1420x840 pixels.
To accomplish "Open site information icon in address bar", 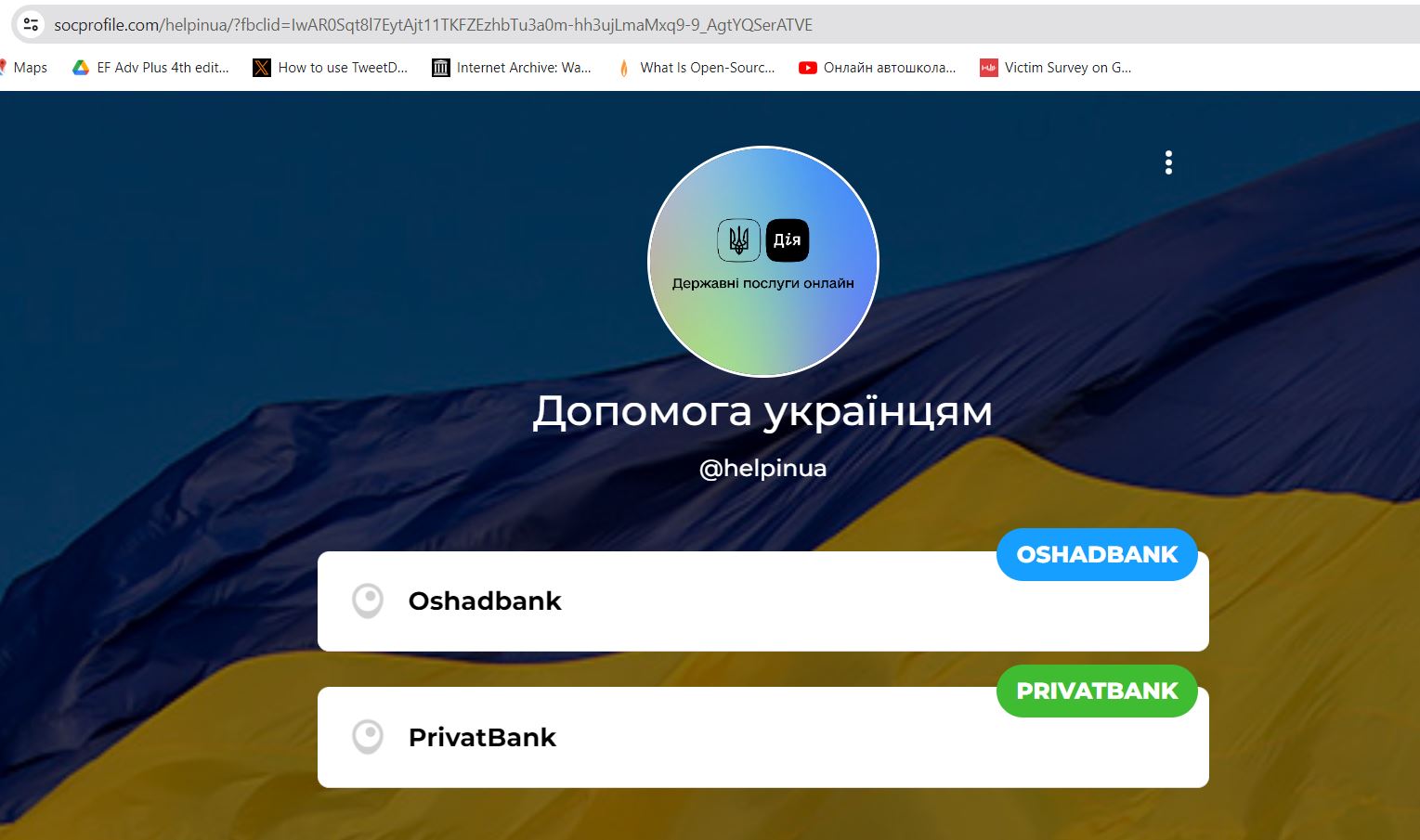I will (x=31, y=25).
